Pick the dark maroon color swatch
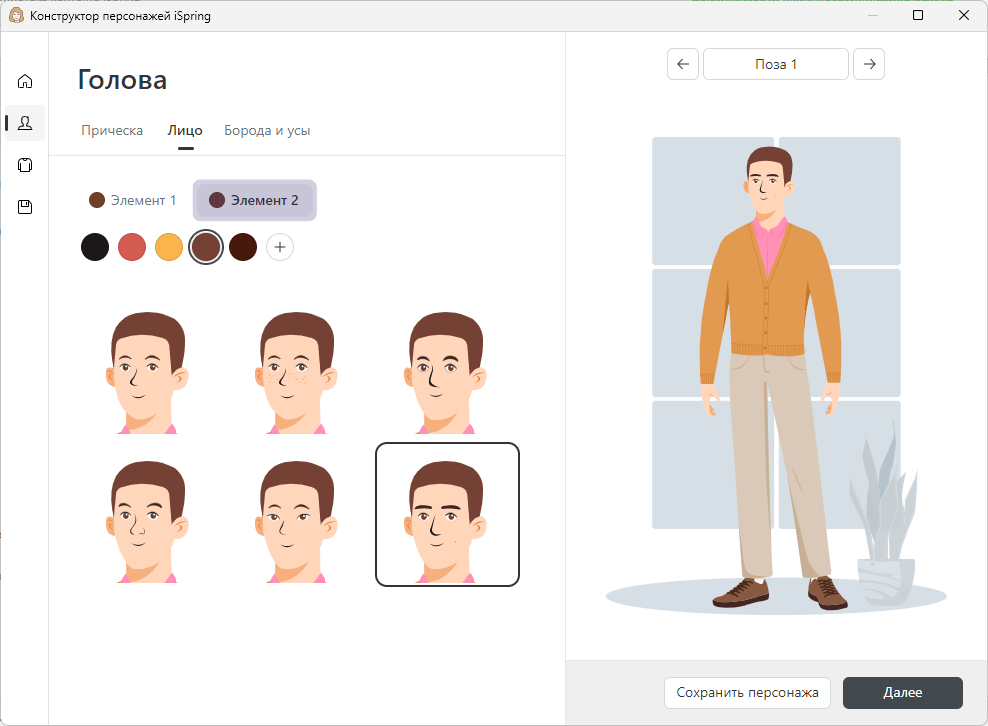 coord(243,247)
